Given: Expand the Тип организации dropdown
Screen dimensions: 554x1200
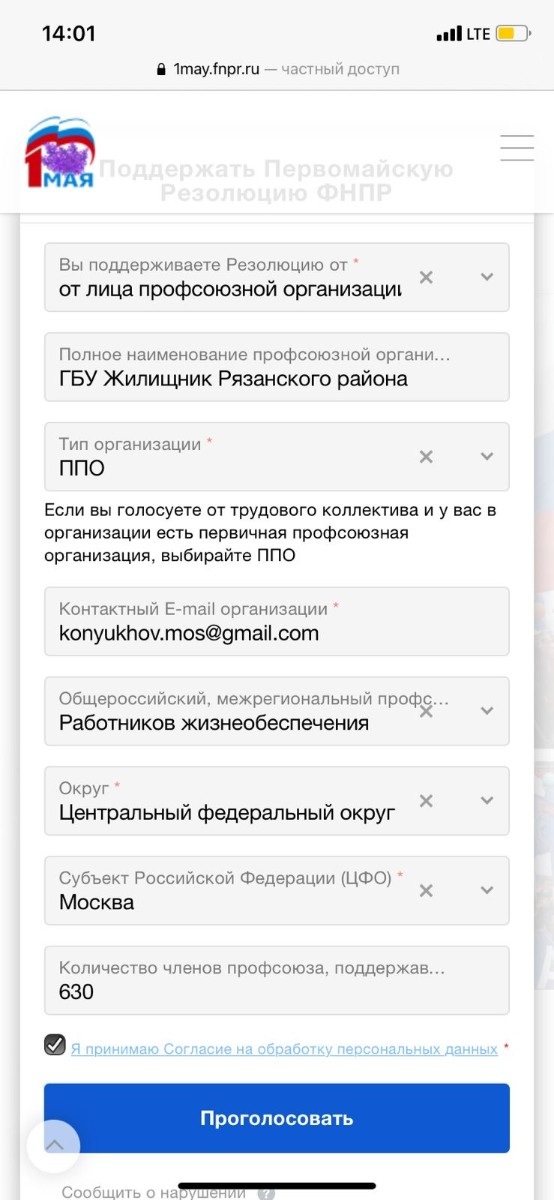Looking at the screenshot, I should click(x=487, y=457).
